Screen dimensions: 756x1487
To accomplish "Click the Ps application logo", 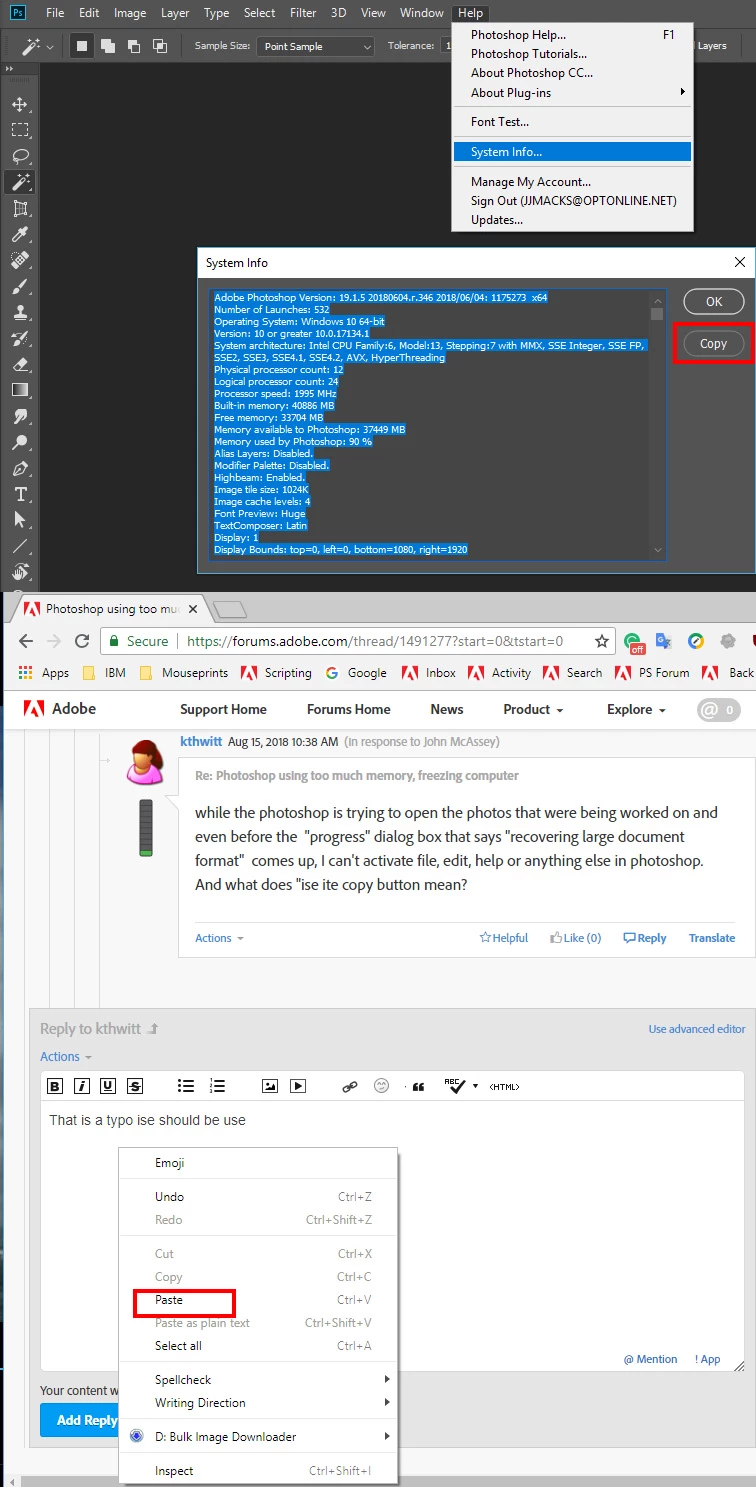I will click(17, 13).
